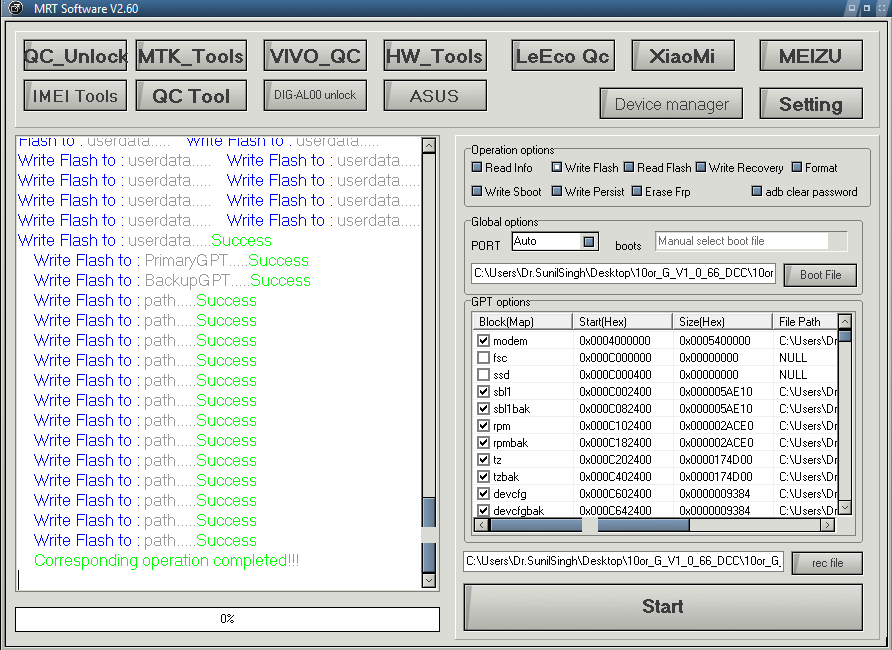Open the MEIZU module
The height and width of the screenshot is (650, 892).
(x=811, y=56)
